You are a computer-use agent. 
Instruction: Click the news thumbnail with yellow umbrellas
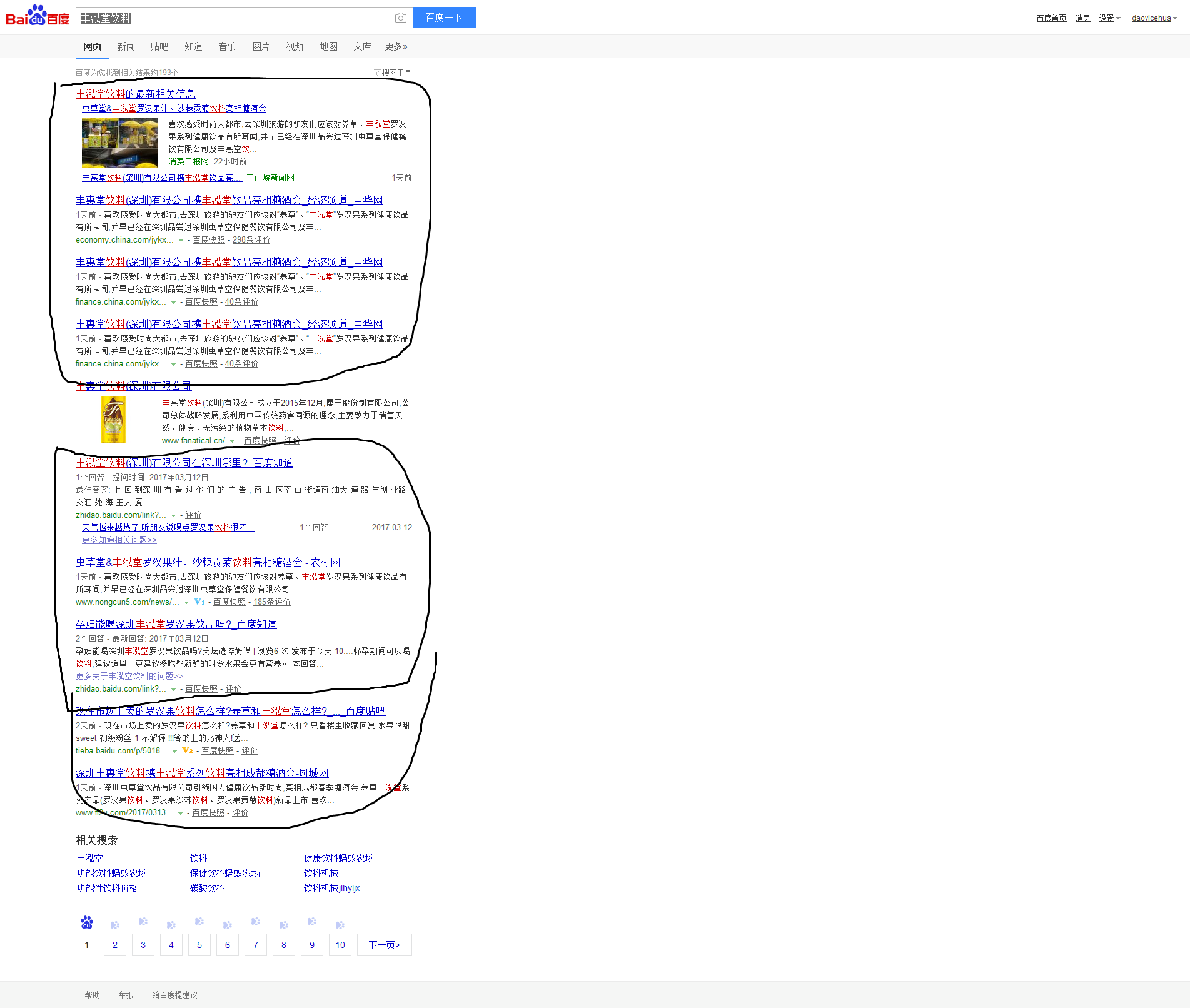point(119,143)
